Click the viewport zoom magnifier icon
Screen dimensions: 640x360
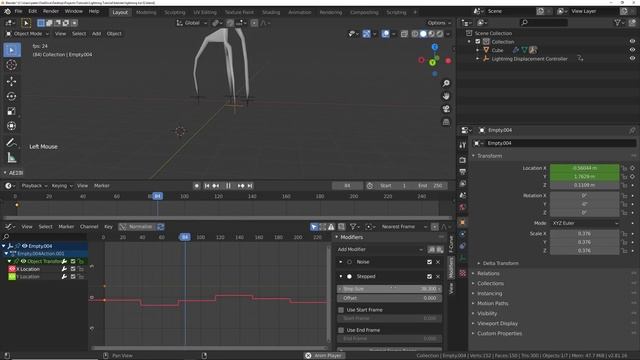(x=446, y=83)
